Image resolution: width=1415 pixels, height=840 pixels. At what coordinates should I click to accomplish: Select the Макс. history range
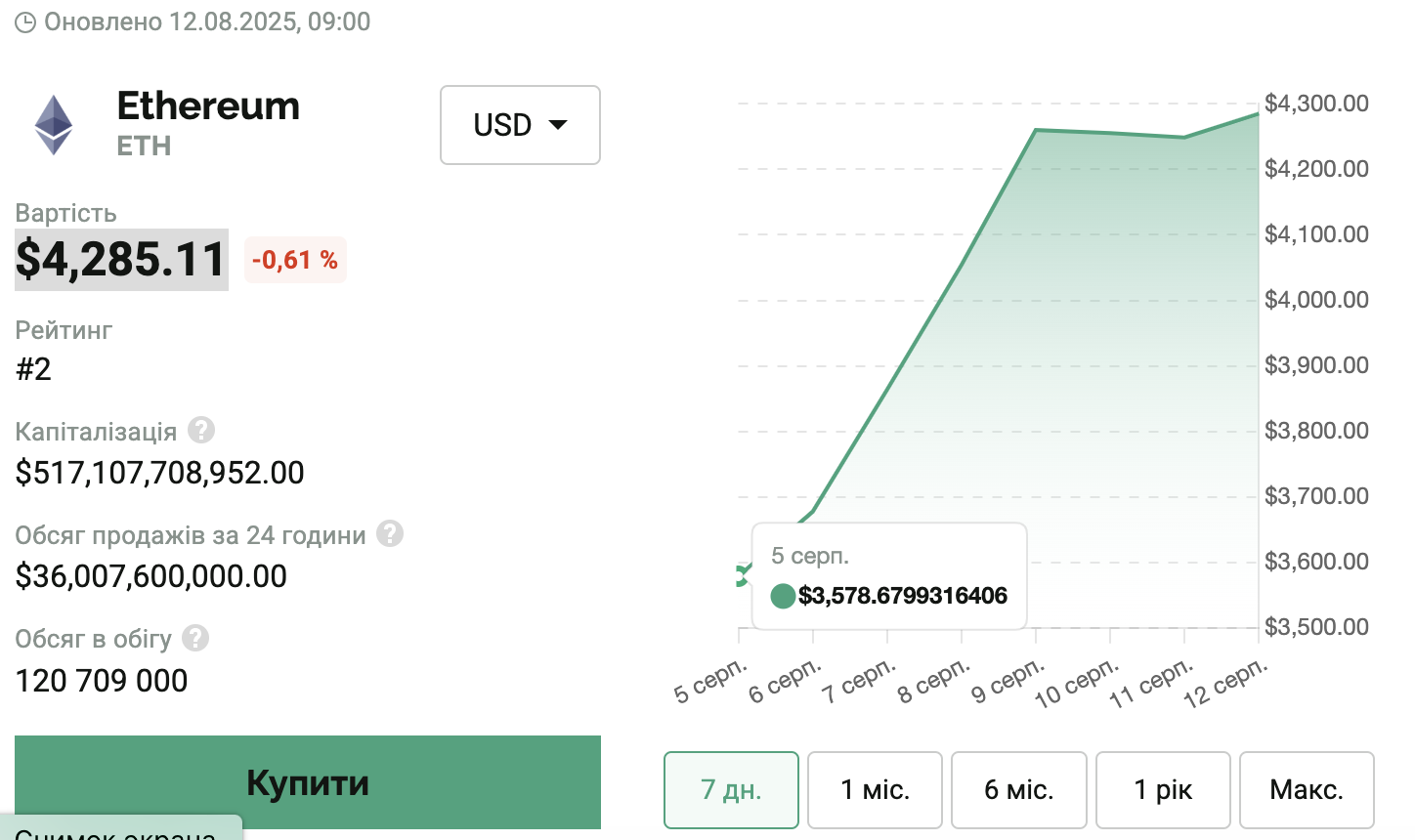click(x=1307, y=789)
